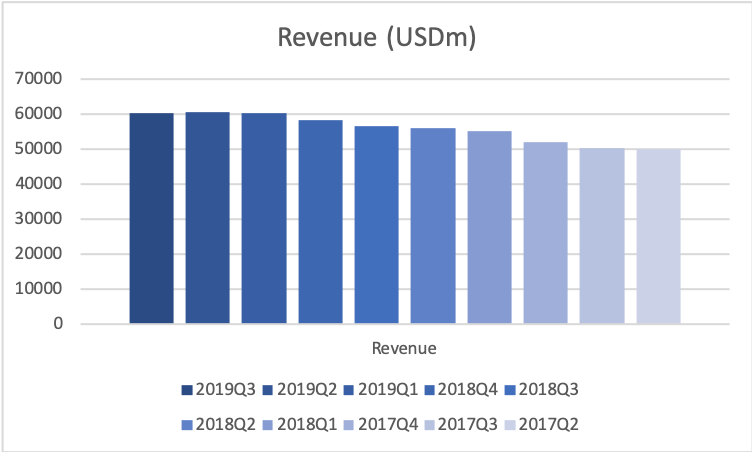This screenshot has width=752, height=452.
Task: Select the '2018Q3' legend text
Action: tap(549, 390)
